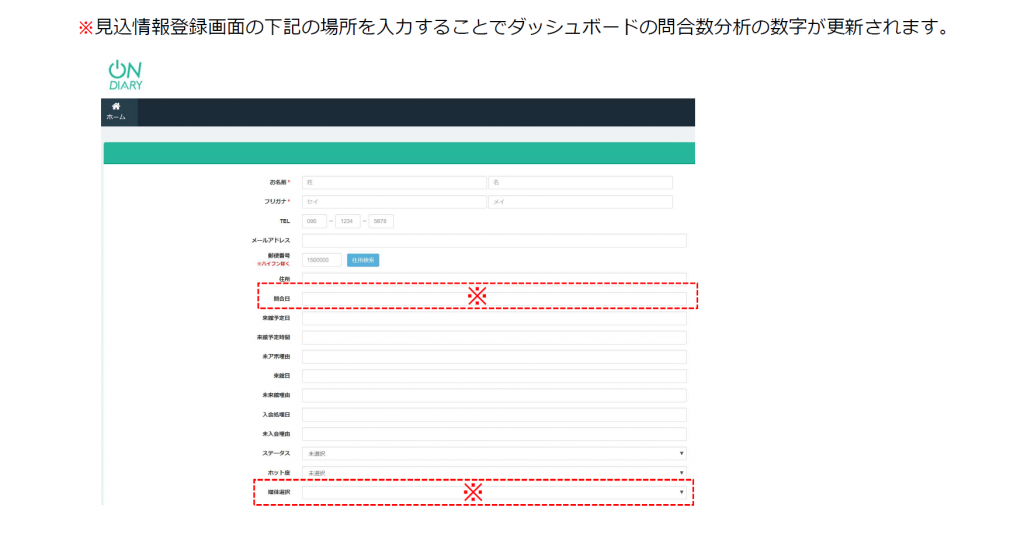Click the 来館予定時間 input field
1024x556 pixels.
pos(494,337)
